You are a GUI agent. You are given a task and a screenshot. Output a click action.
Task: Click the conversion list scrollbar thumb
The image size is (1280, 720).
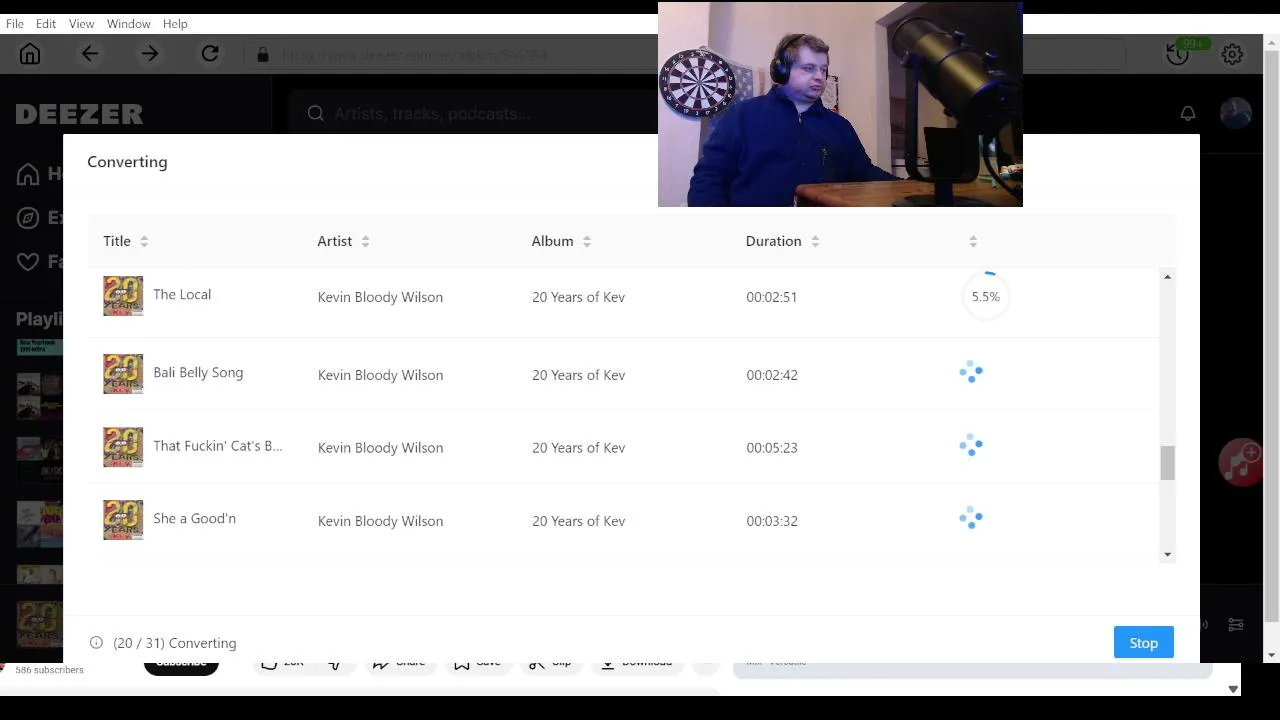coord(1167,463)
